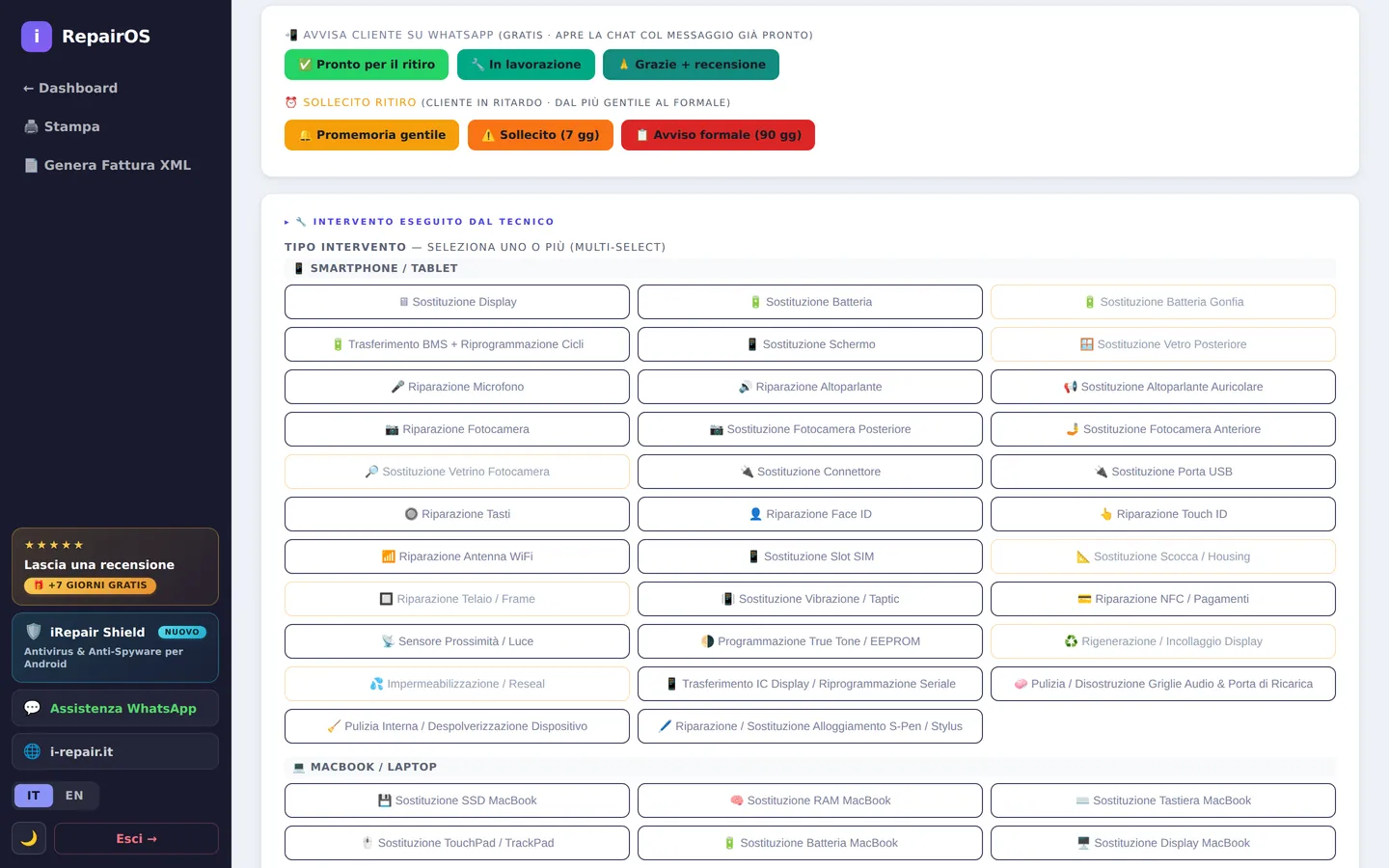Click the Esci logout button
The width and height of the screenshot is (1389, 868).
136,839
